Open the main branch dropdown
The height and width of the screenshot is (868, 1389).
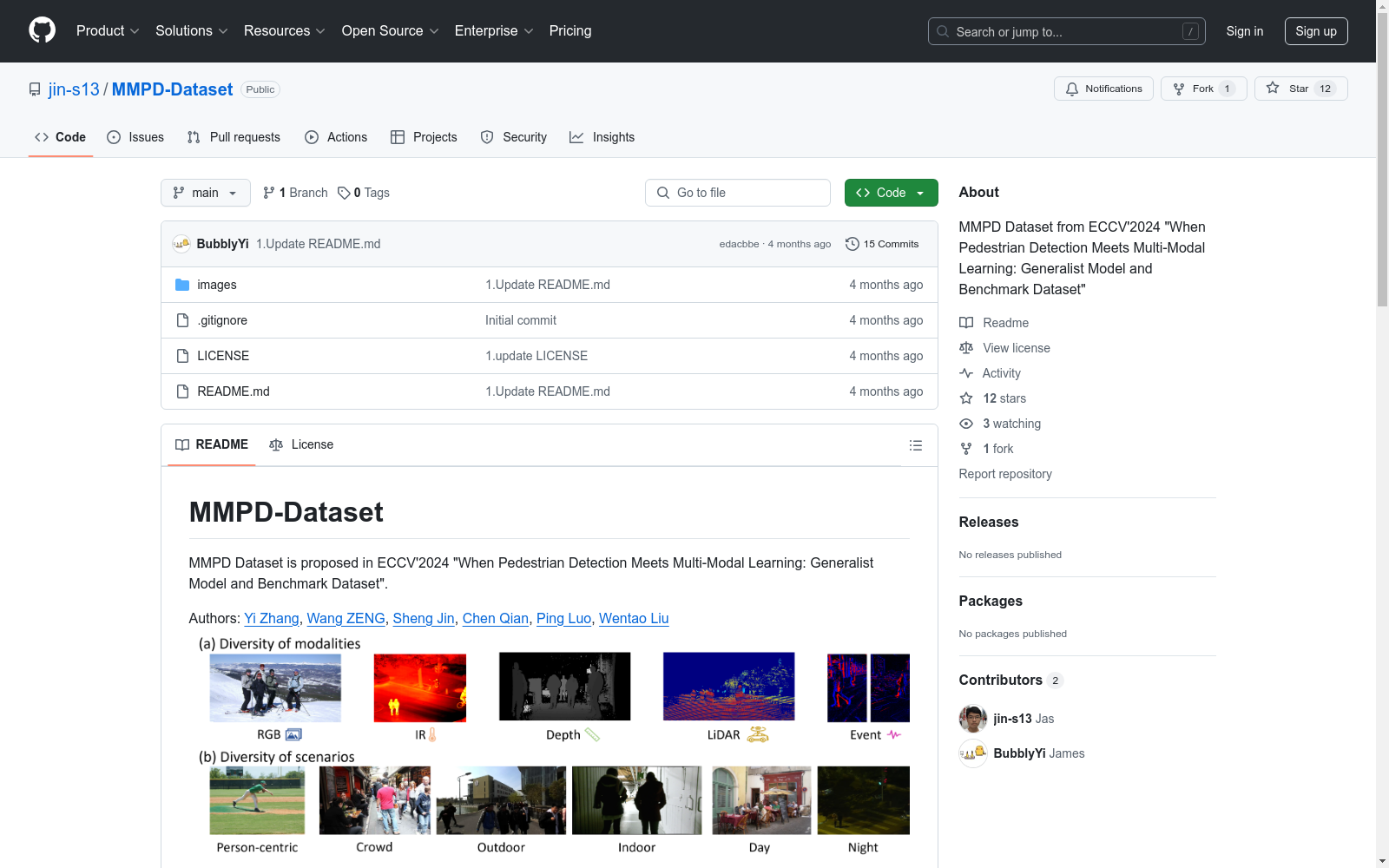coord(205,192)
